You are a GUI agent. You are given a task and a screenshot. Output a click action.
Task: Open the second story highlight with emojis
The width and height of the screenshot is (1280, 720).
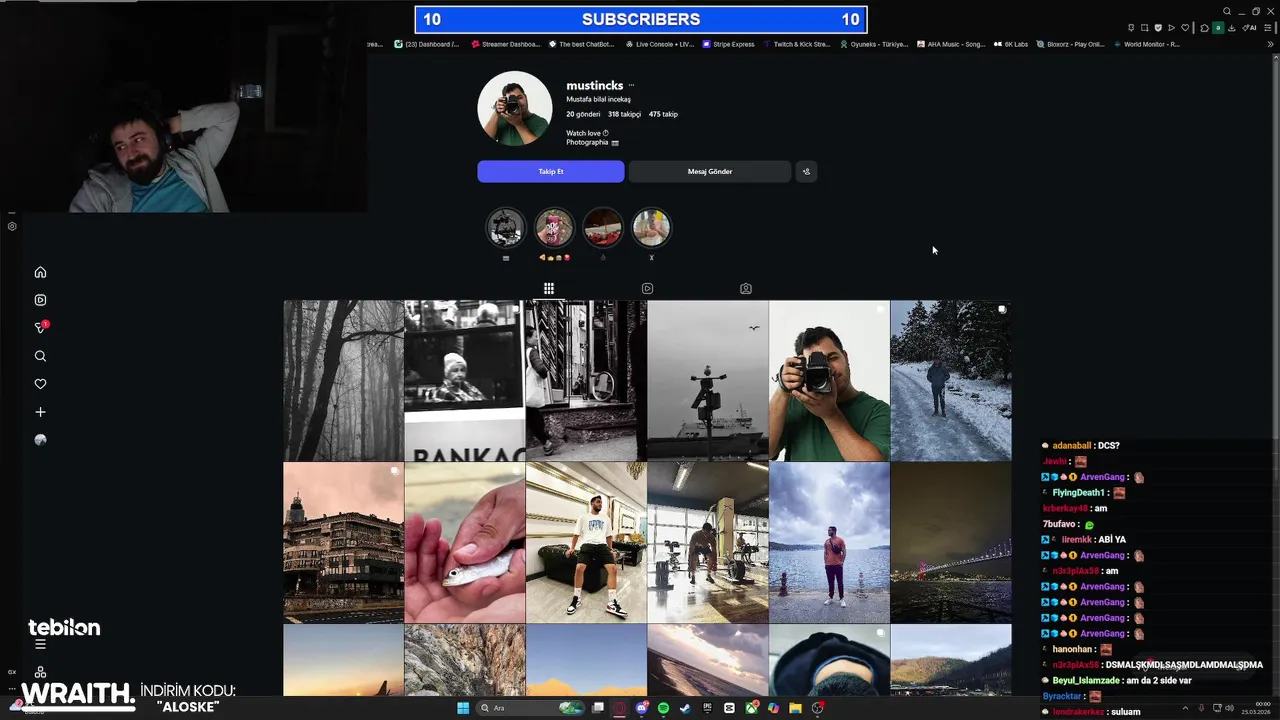click(554, 228)
